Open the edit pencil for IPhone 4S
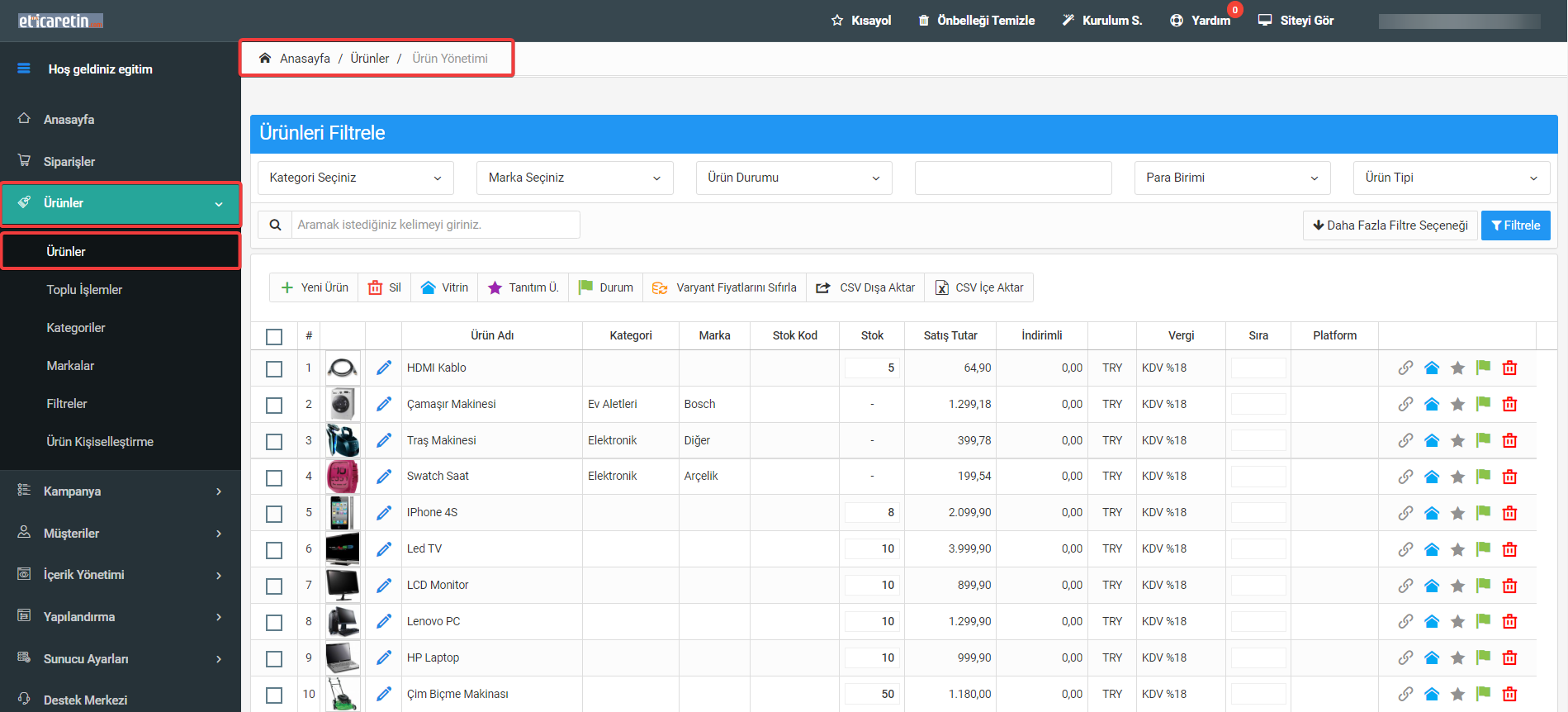The height and width of the screenshot is (712, 1568). coord(384,512)
